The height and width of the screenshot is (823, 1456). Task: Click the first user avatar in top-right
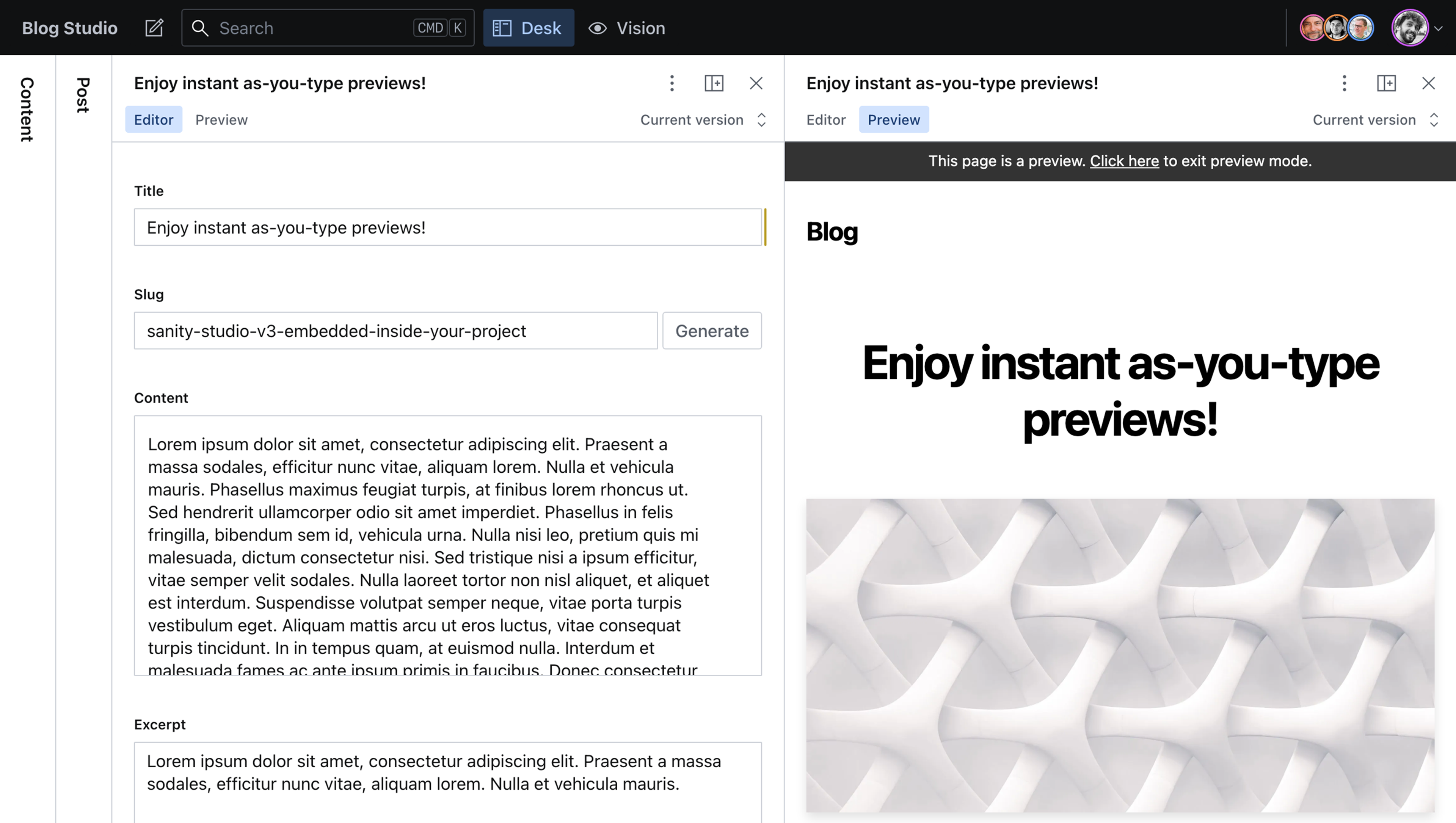(x=1312, y=27)
